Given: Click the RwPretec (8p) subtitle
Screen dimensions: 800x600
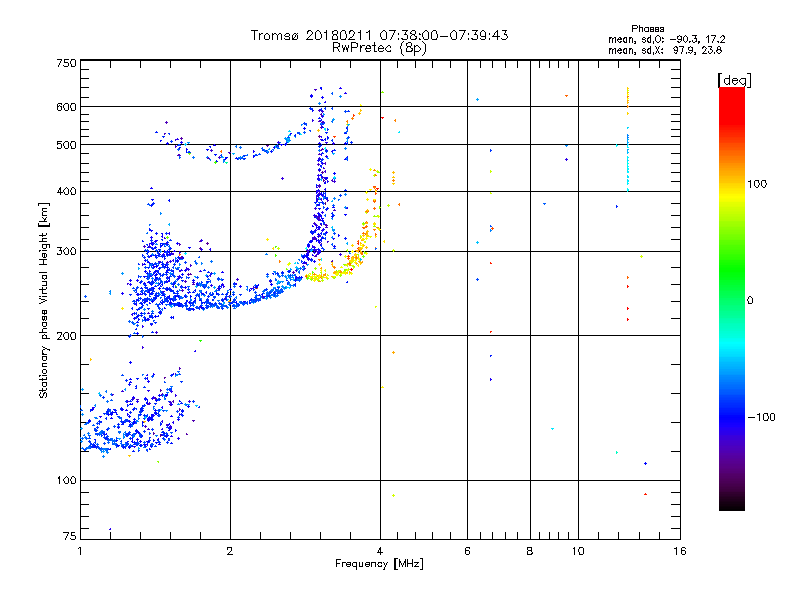Looking at the screenshot, I should tap(379, 48).
